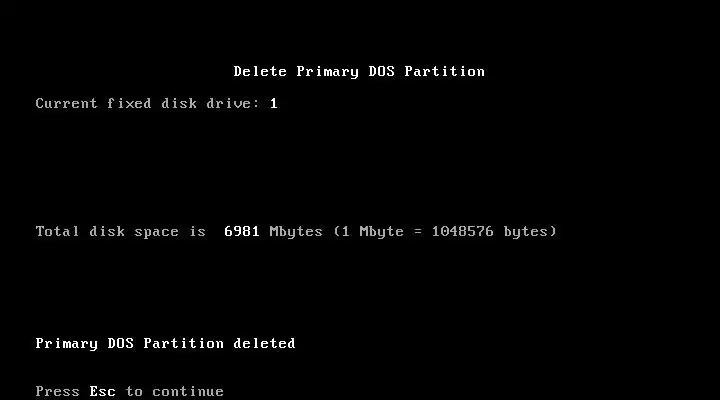The image size is (720, 400).
Task: Click the word space in disk line
Action: click(x=156, y=231)
